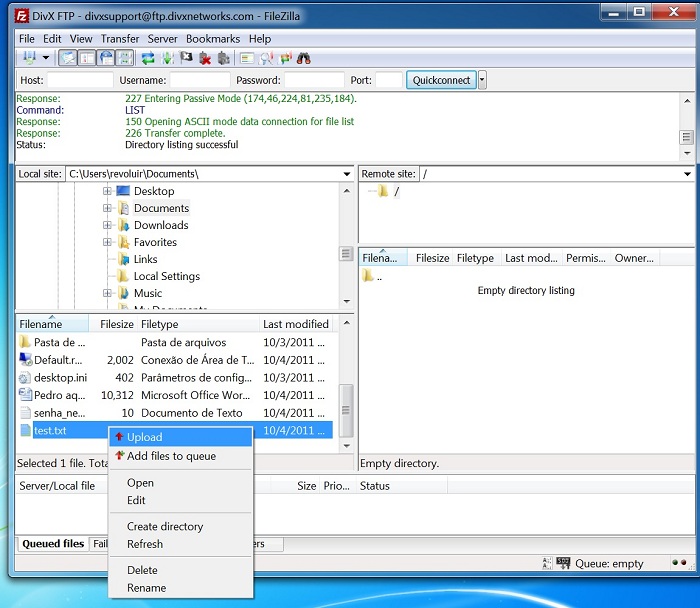
Task: Click the reconnect to server icon
Action: (224, 58)
